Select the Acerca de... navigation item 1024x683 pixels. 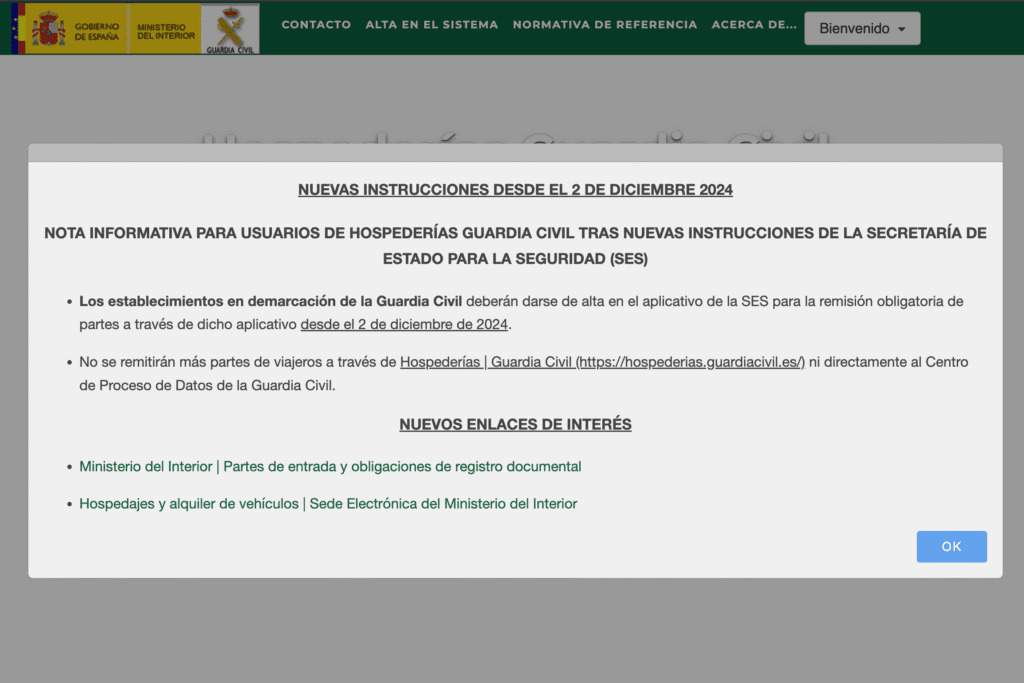click(754, 25)
